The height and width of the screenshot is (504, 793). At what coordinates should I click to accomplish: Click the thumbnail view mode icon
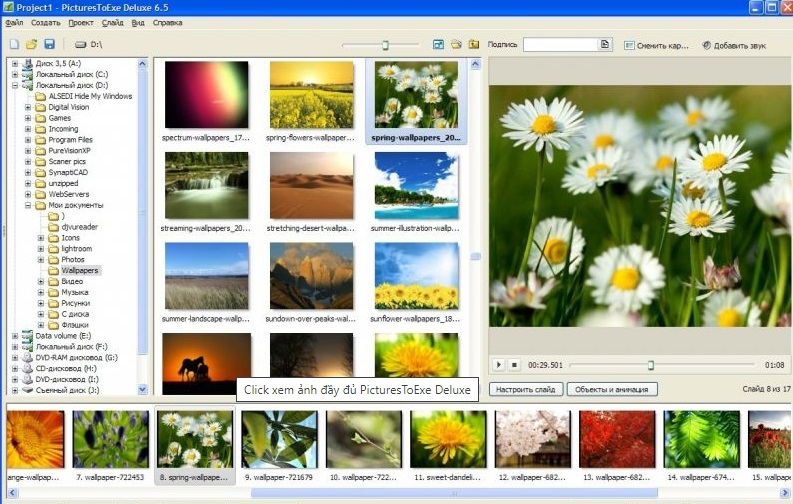438,44
